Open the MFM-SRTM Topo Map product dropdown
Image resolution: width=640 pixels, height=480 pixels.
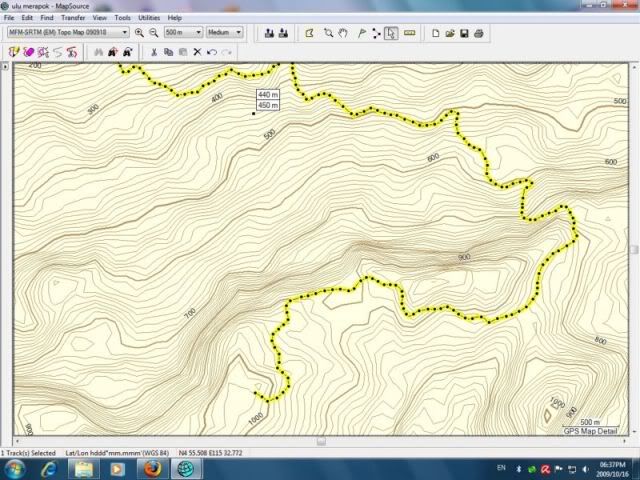[x=124, y=33]
